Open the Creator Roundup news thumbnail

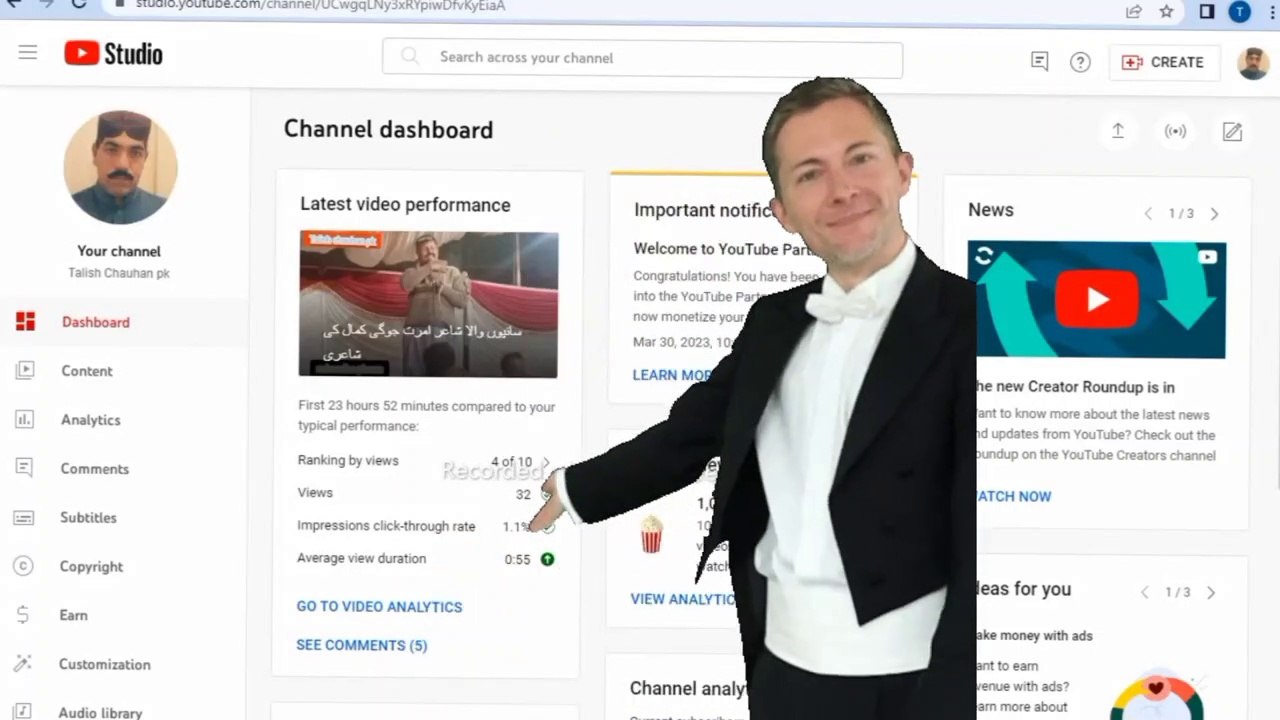(x=1096, y=299)
